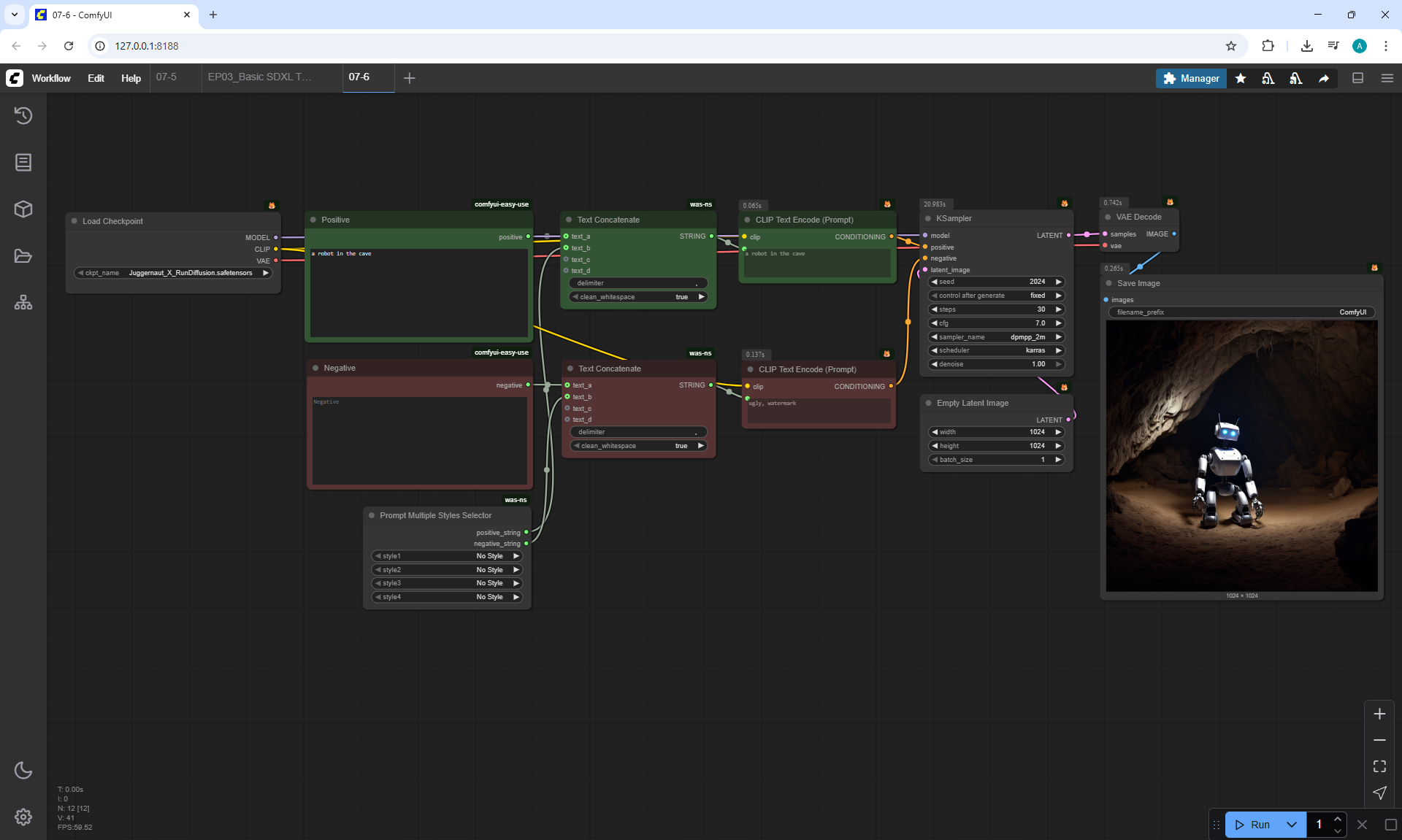The width and height of the screenshot is (1402, 840).
Task: Click the share arrow icon in toolbar
Action: point(1324,78)
